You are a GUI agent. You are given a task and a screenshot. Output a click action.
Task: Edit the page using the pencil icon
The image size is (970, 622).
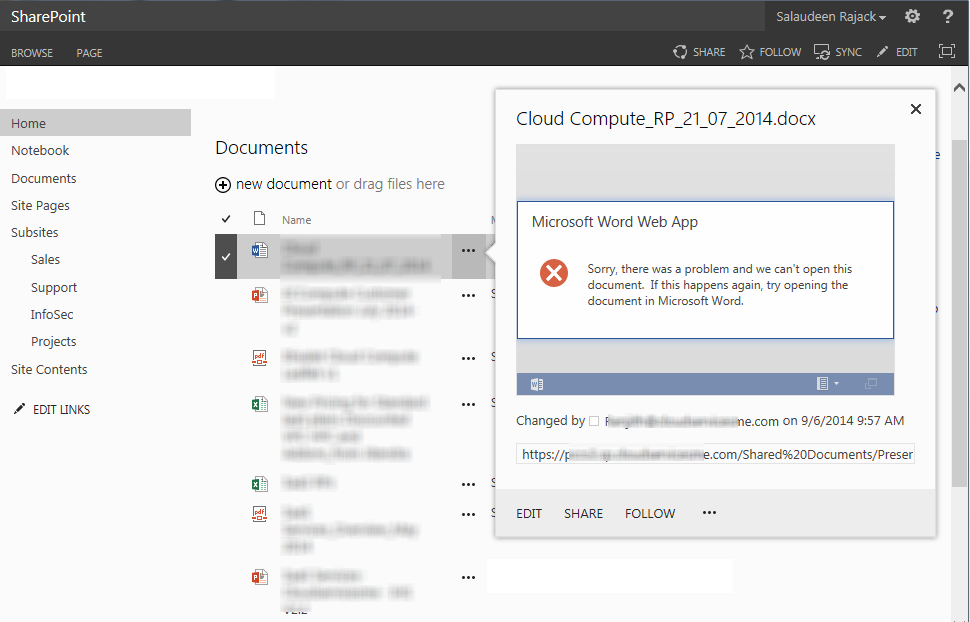(882, 52)
